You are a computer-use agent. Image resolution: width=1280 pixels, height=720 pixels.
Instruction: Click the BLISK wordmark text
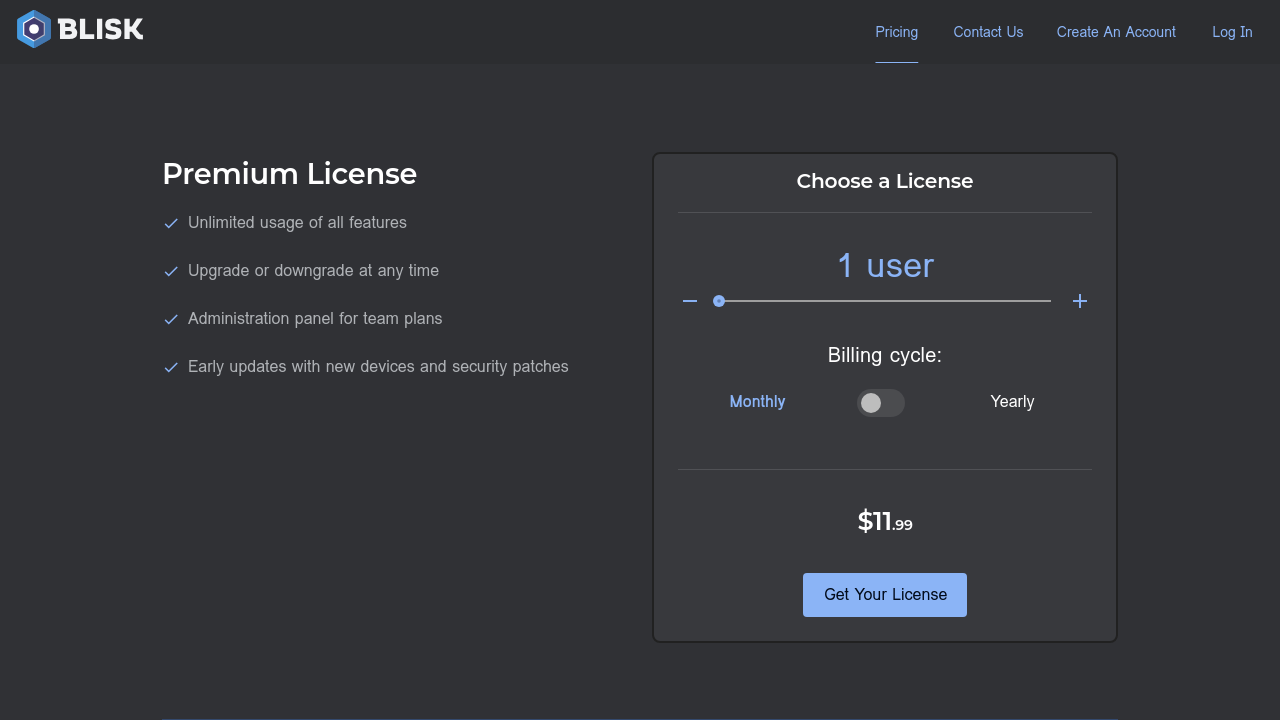pyautogui.click(x=101, y=30)
